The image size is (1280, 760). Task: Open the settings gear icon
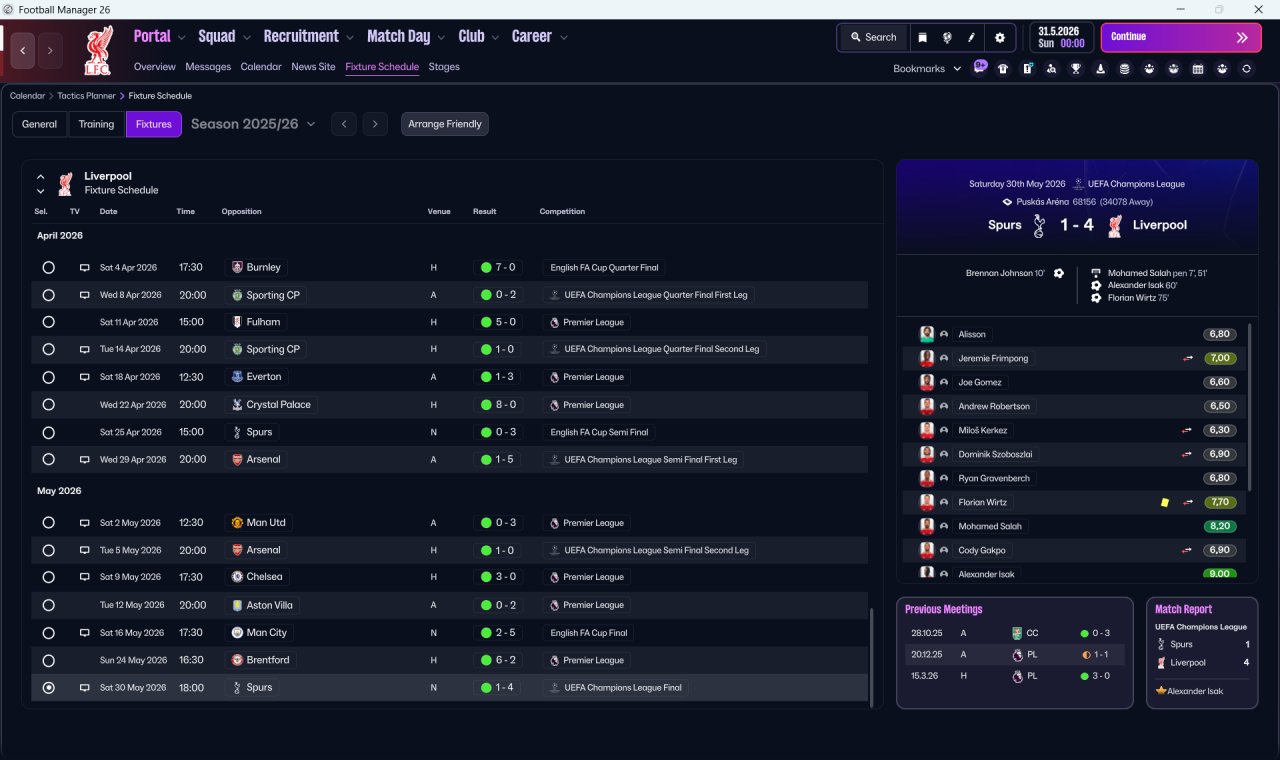[999, 37]
